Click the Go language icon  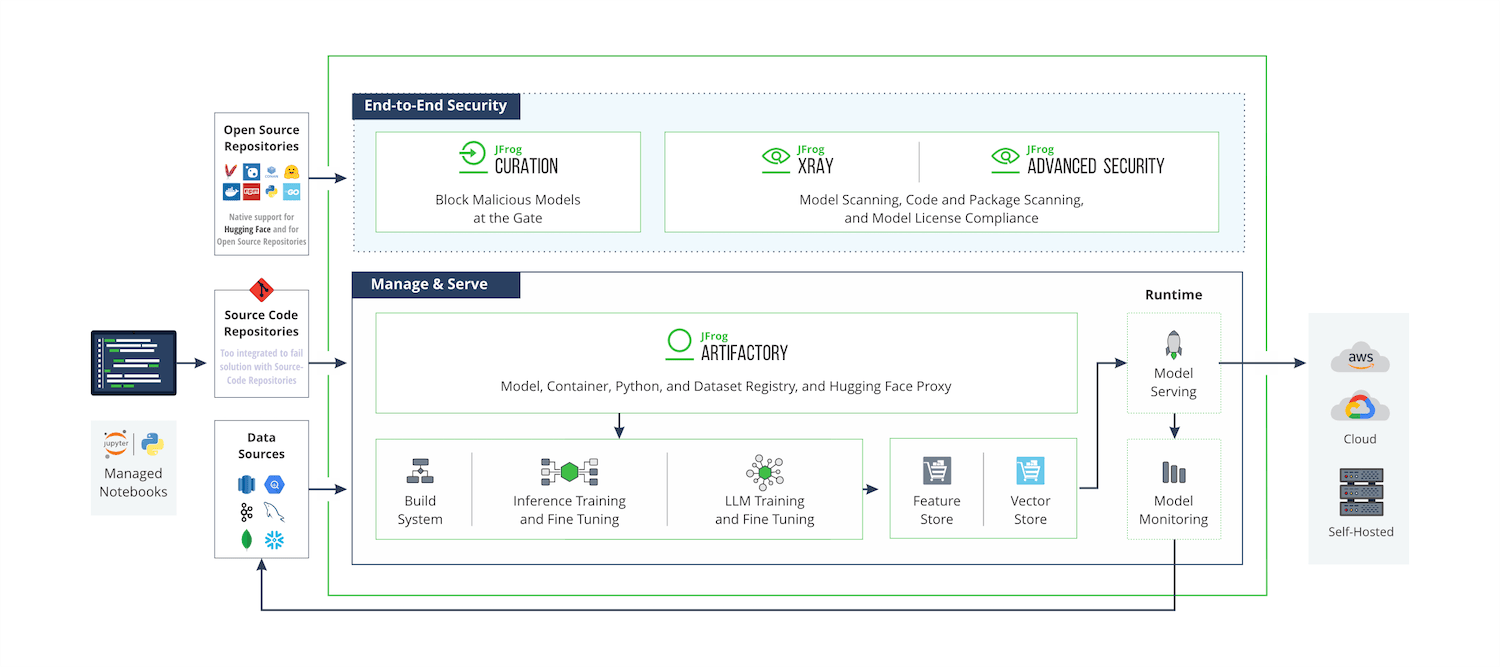pyautogui.click(x=292, y=191)
